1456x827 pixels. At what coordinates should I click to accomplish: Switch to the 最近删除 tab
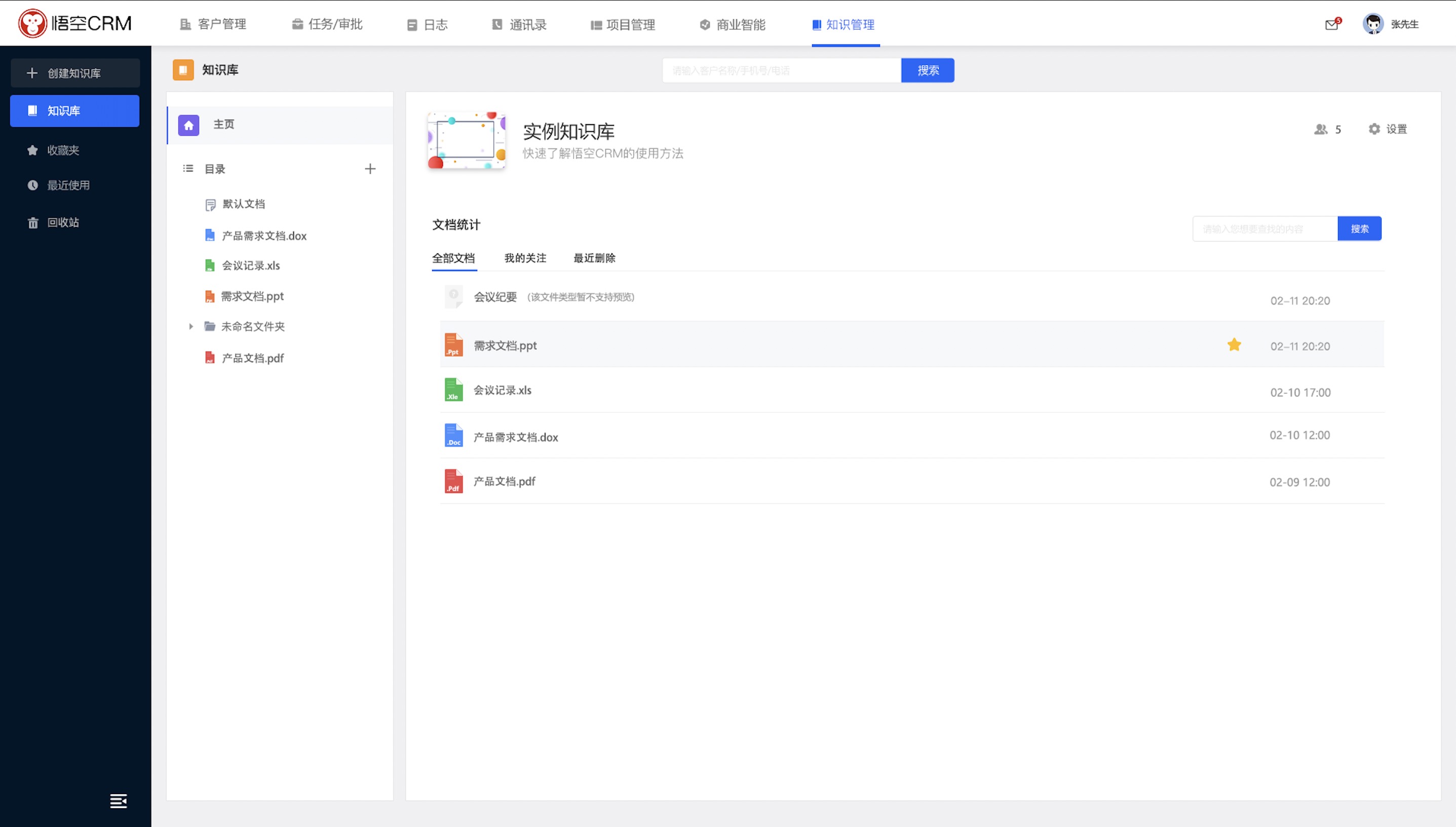pyautogui.click(x=595, y=258)
